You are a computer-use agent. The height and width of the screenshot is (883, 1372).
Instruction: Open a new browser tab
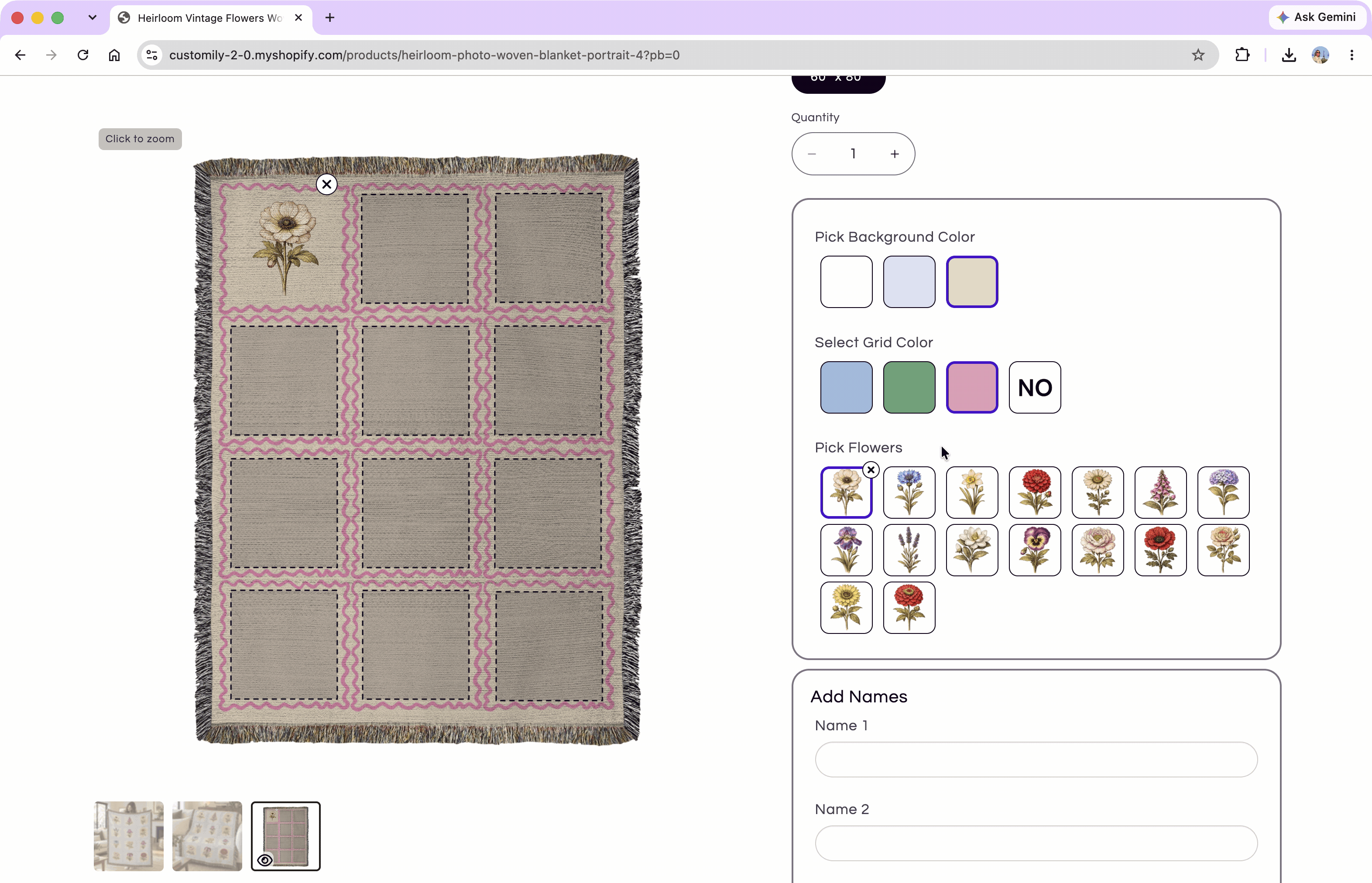(330, 18)
